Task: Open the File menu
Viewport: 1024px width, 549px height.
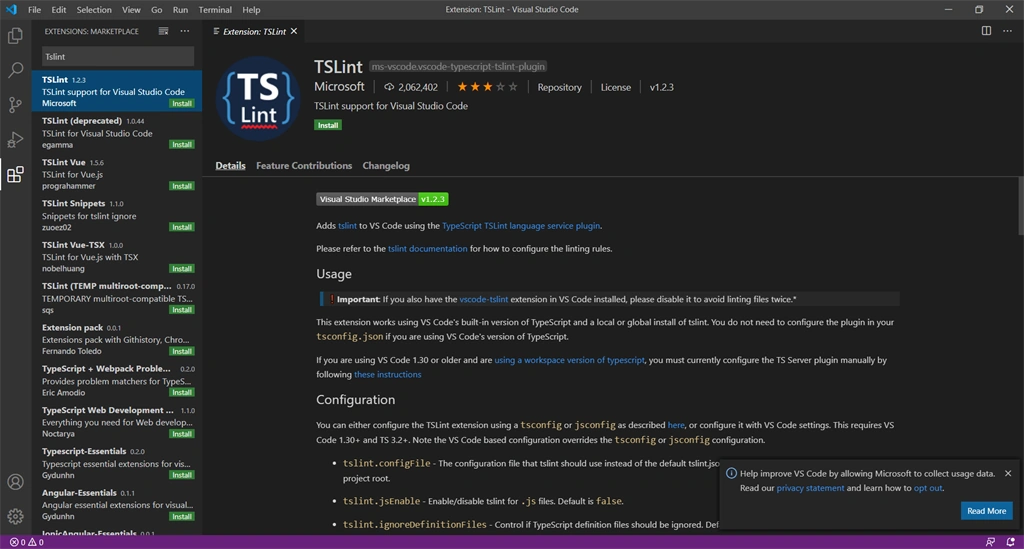Action: click(35, 10)
